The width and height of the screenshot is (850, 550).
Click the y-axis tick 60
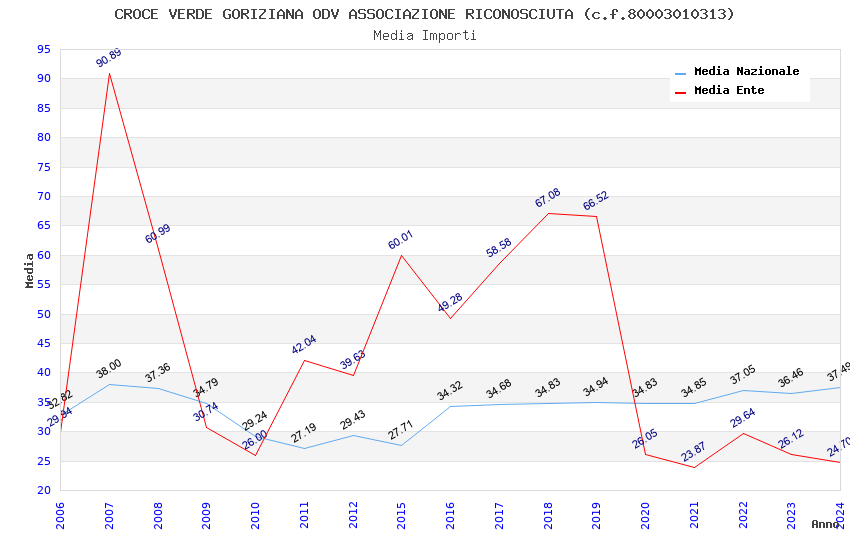pos(44,255)
